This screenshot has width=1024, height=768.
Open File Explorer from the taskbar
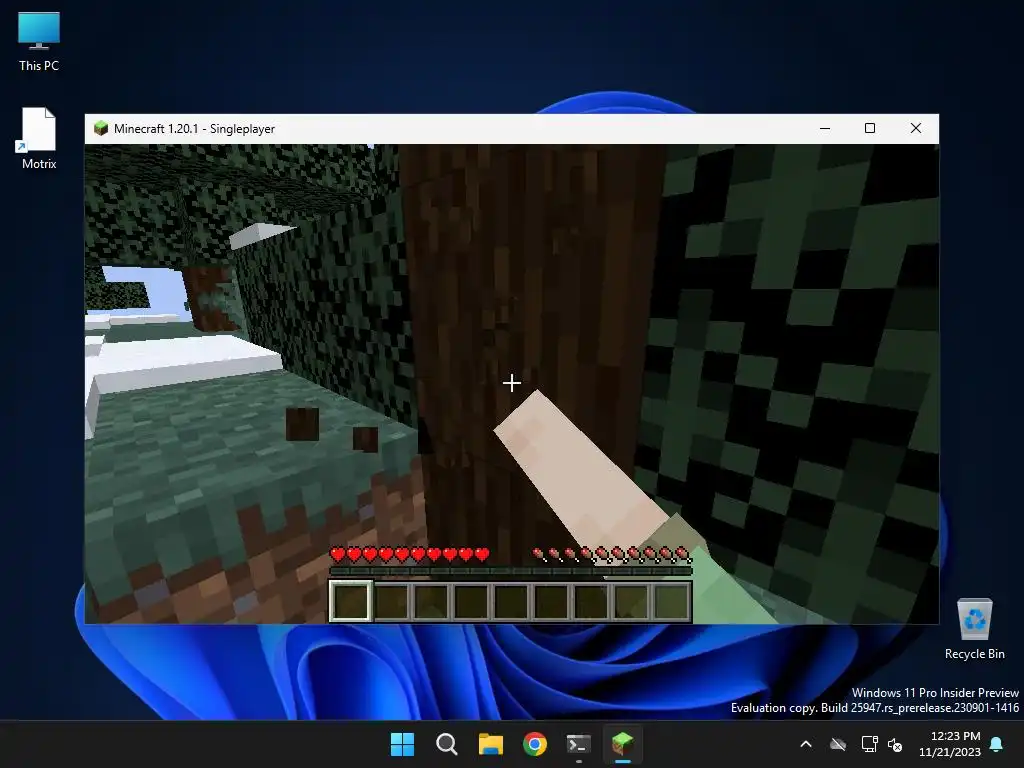[x=490, y=744]
